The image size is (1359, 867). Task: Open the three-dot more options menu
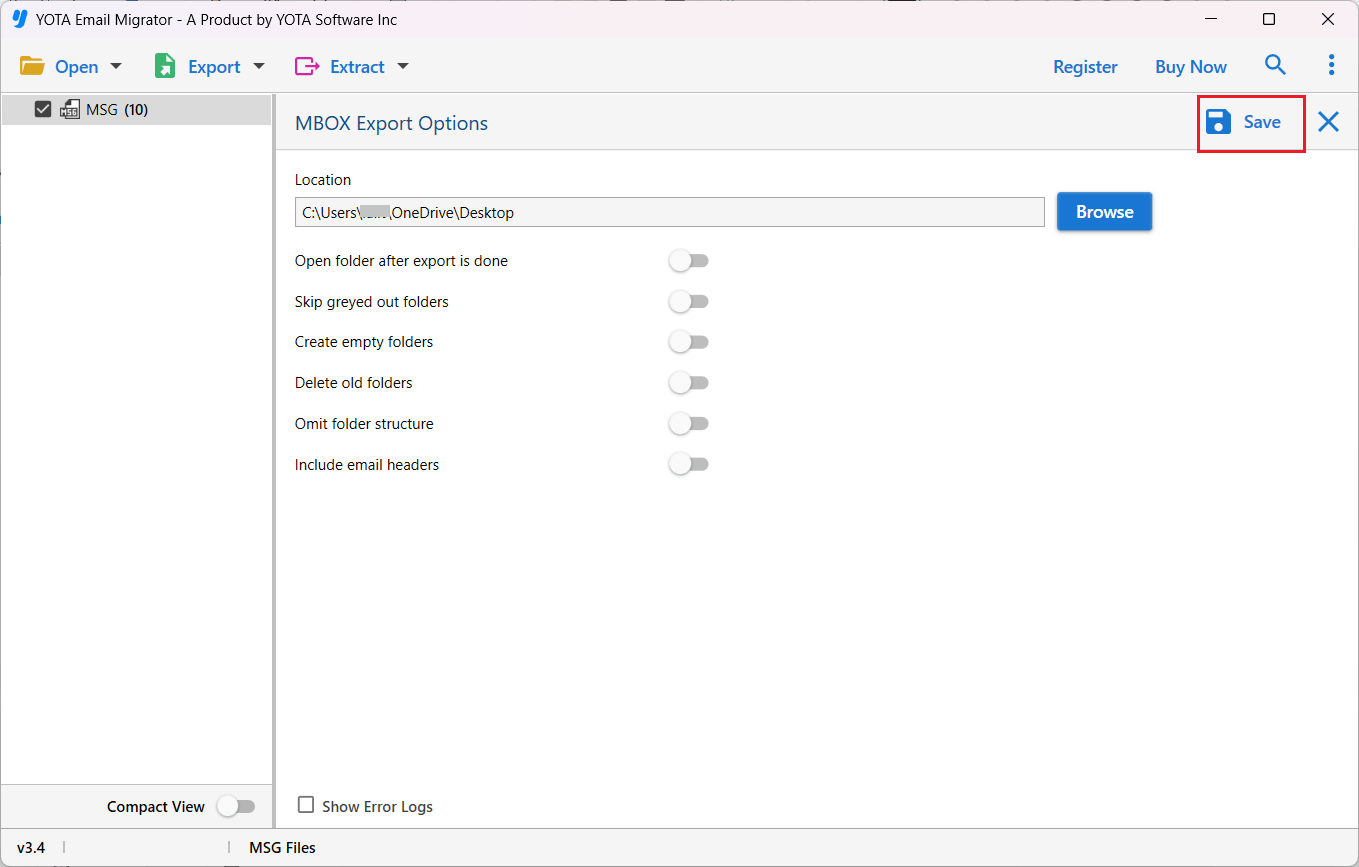pyautogui.click(x=1331, y=66)
